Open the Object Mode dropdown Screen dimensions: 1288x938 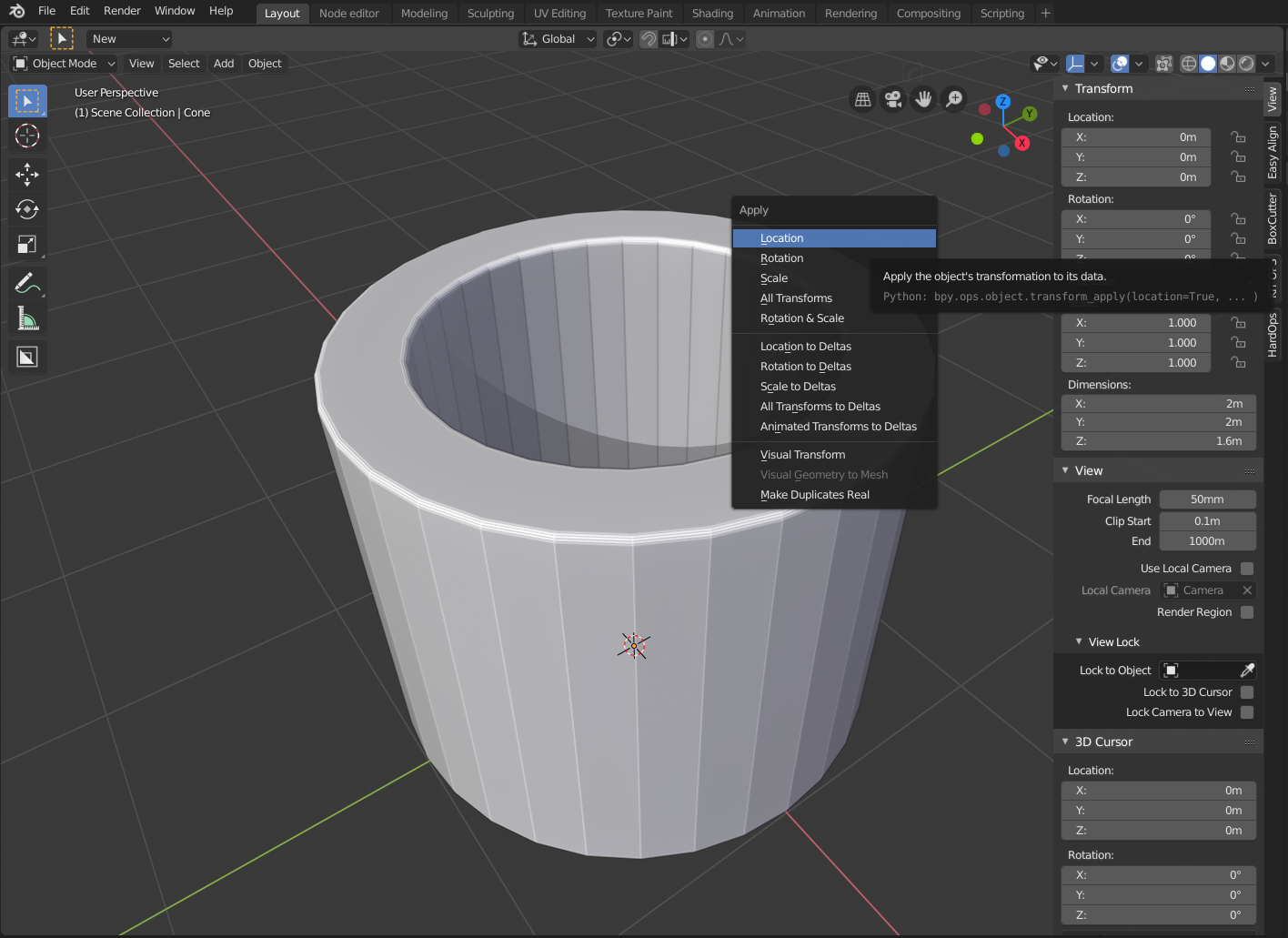[x=64, y=64]
